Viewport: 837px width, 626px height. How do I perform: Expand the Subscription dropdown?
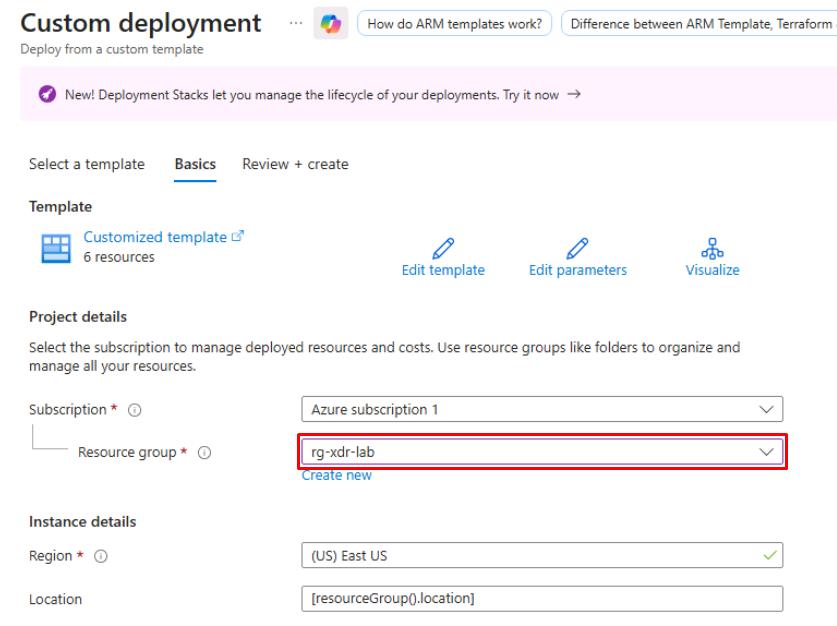(x=541, y=410)
